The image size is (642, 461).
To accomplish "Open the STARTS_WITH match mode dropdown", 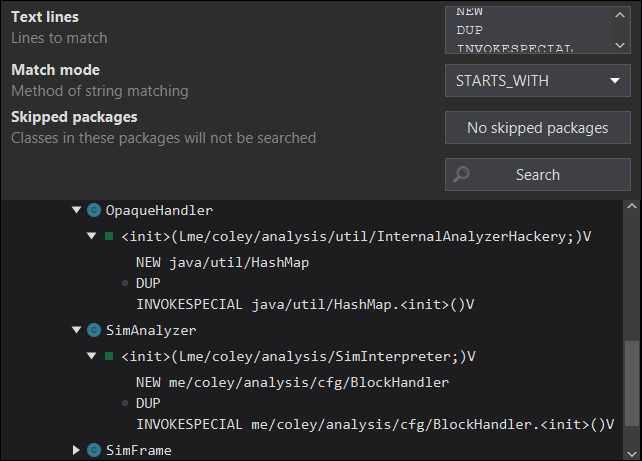I will coord(538,80).
